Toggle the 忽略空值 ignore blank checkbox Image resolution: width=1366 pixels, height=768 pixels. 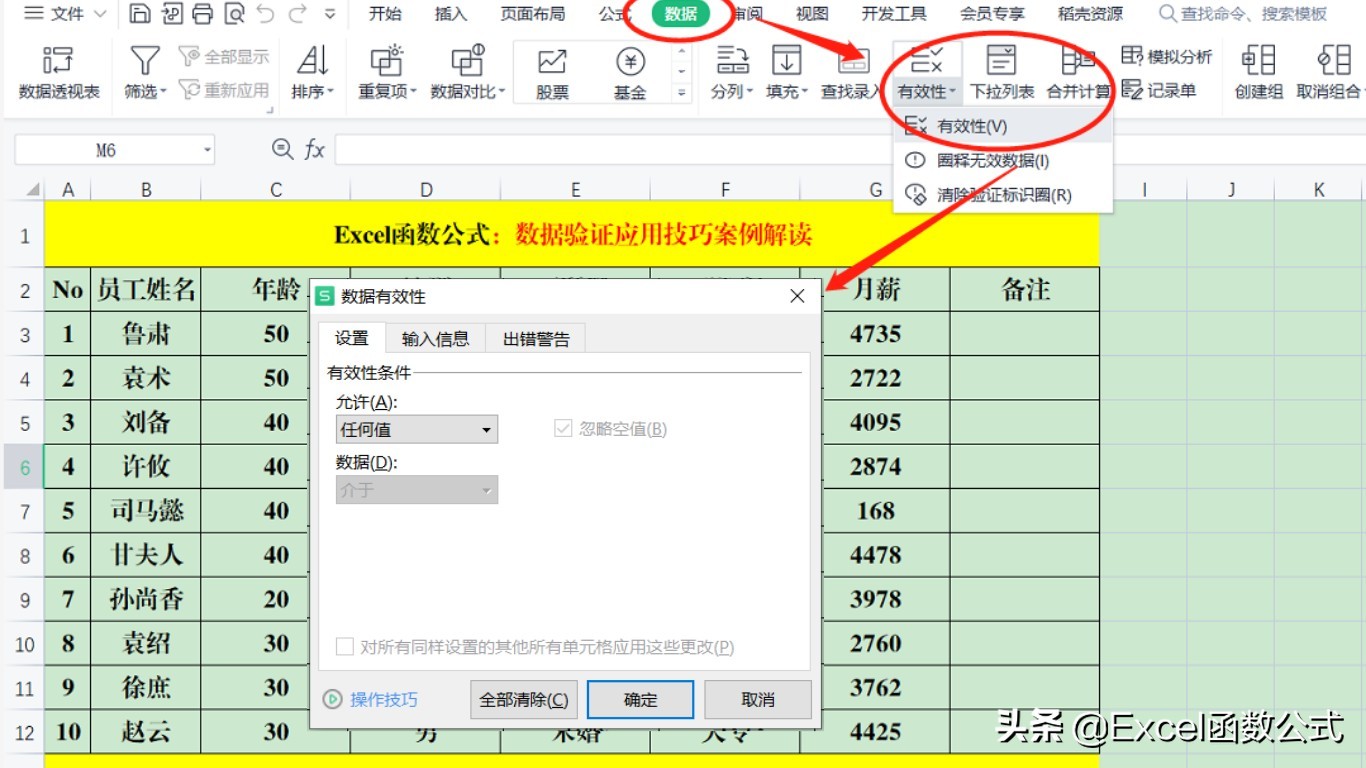563,428
